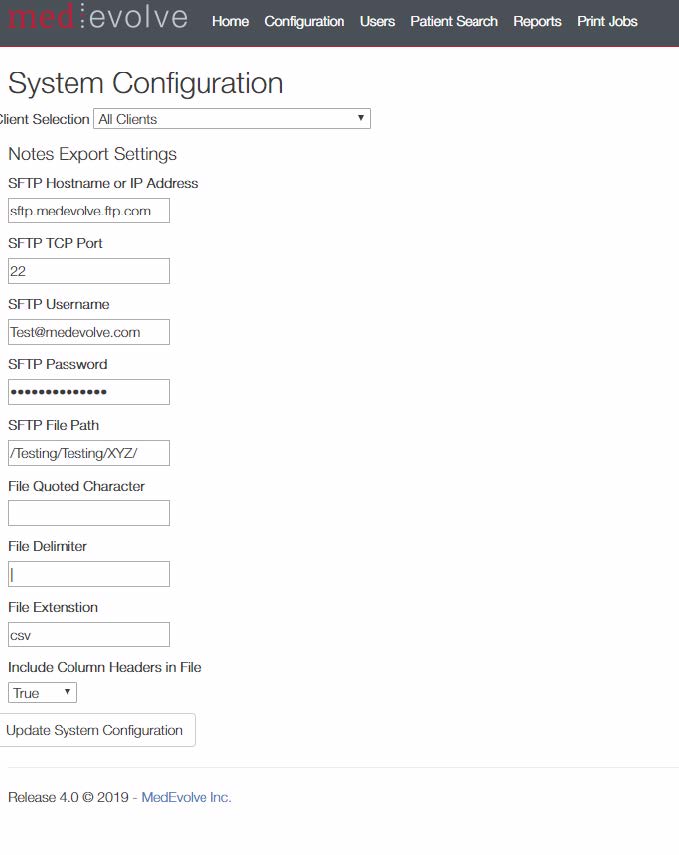Open Include Column Headers dropdown
This screenshot has height=855, width=679.
click(42, 693)
